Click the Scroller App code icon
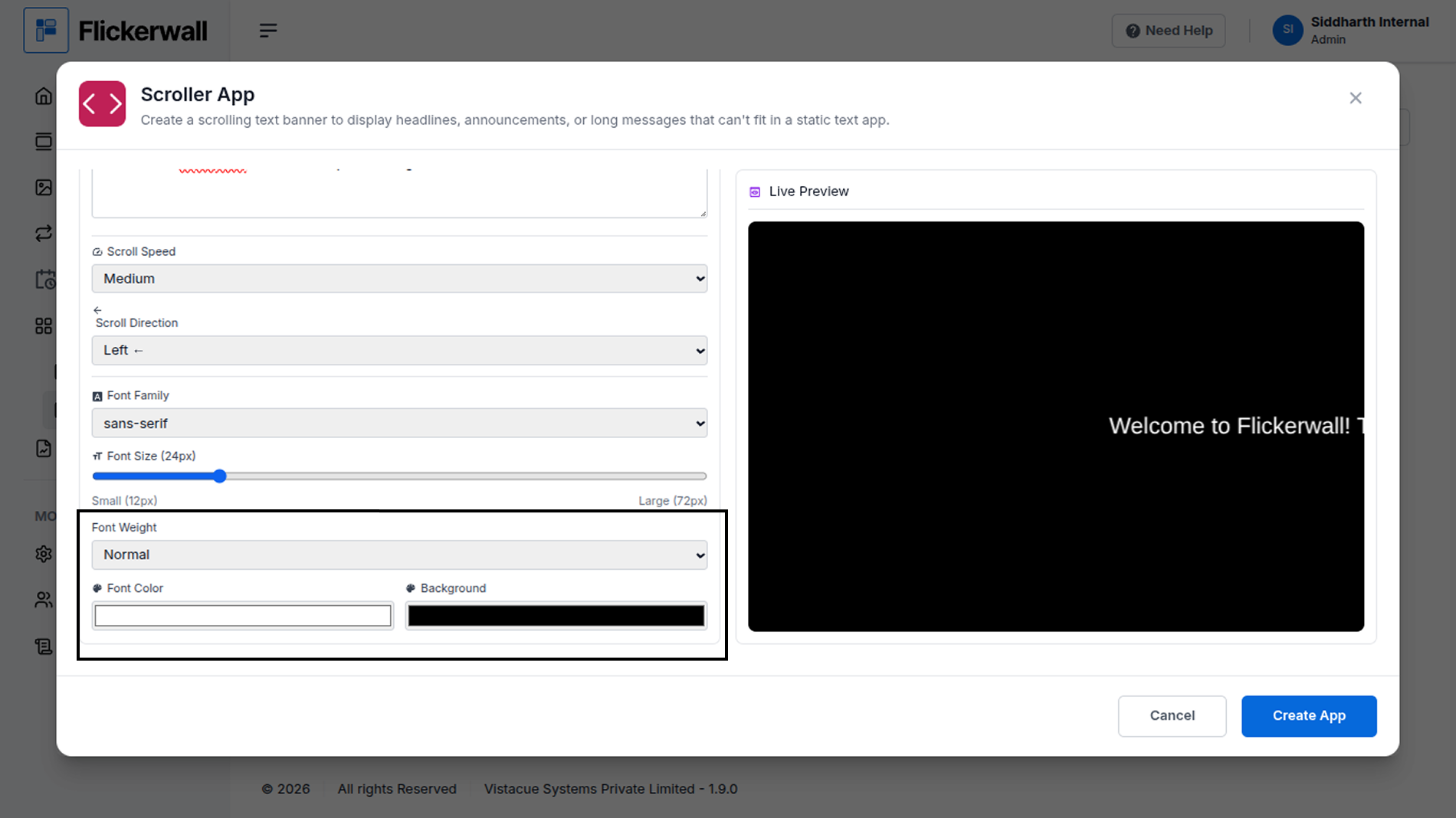Screen dimensions: 1456x818 pos(102,103)
